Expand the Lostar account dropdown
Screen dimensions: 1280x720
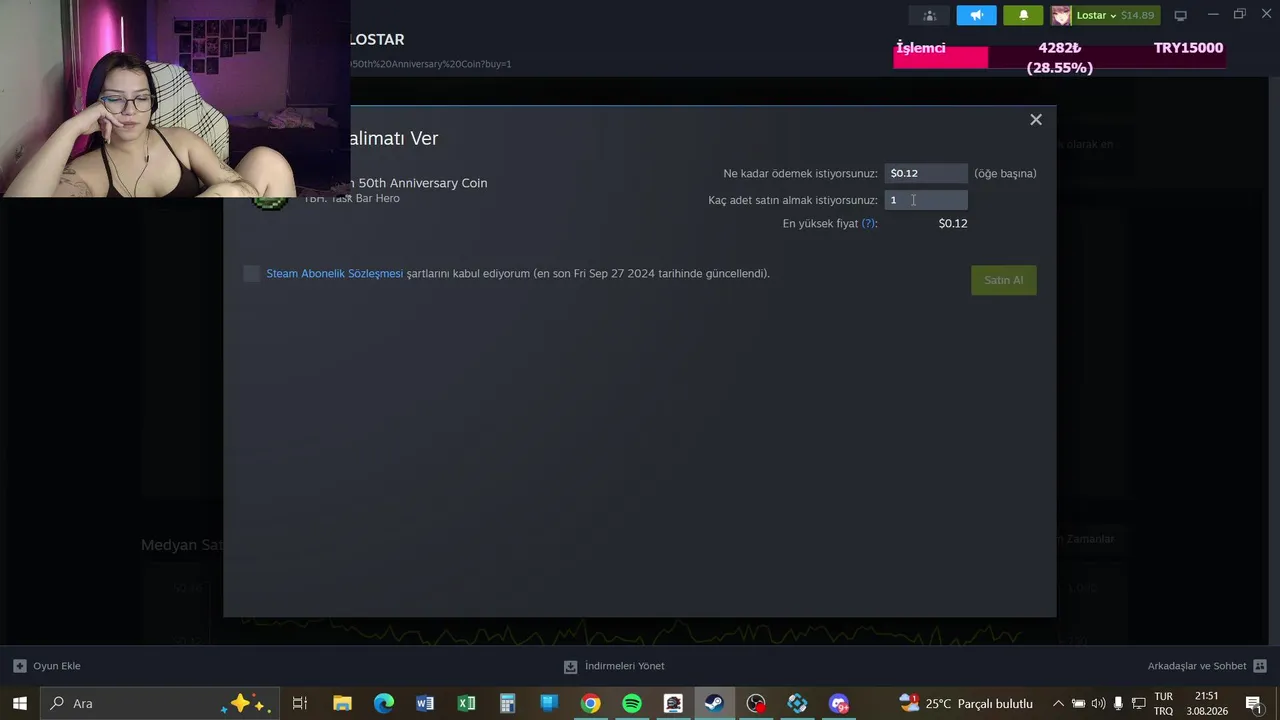[x=1115, y=15]
